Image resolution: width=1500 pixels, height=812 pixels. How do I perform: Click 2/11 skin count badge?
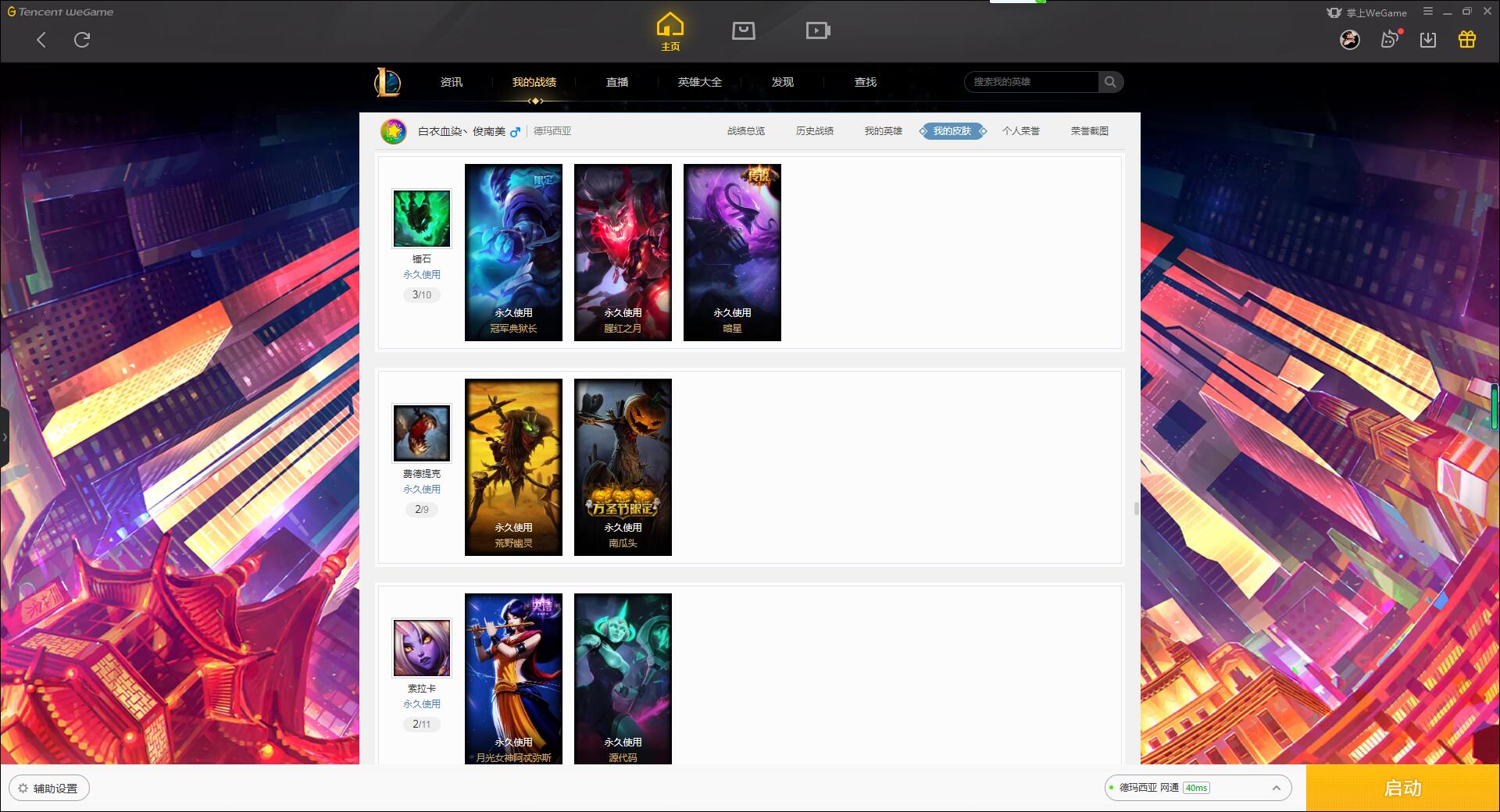pyautogui.click(x=422, y=725)
